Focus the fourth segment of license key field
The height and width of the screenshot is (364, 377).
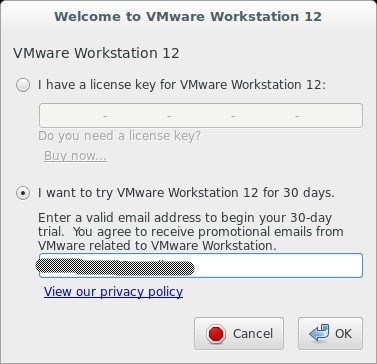(265, 116)
